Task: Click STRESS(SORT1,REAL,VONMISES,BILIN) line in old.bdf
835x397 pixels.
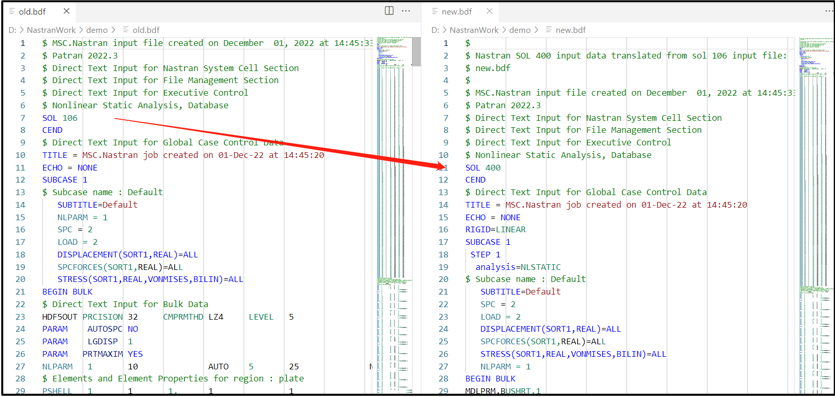Action: coord(151,279)
